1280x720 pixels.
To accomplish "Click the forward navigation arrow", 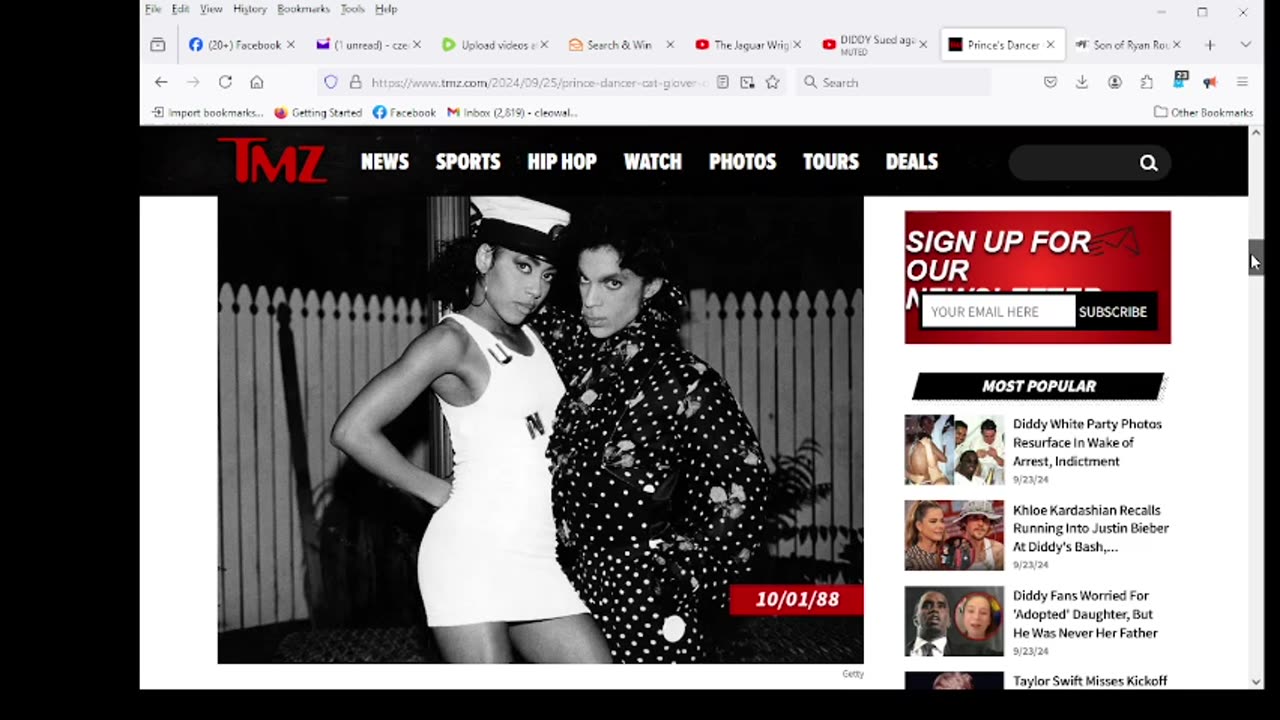I will pos(193,82).
